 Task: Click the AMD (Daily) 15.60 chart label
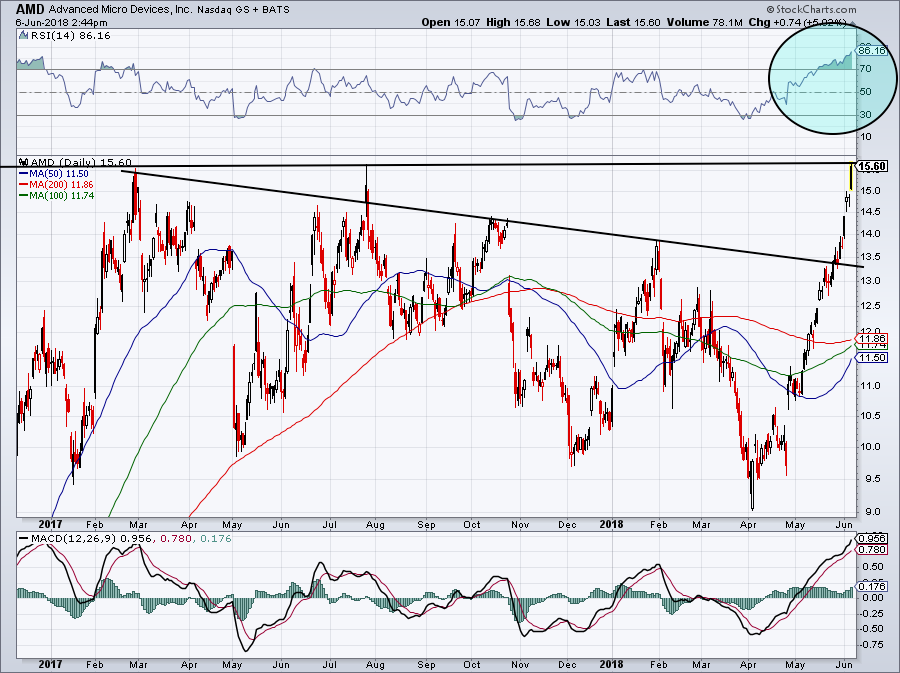pyautogui.click(x=82, y=162)
